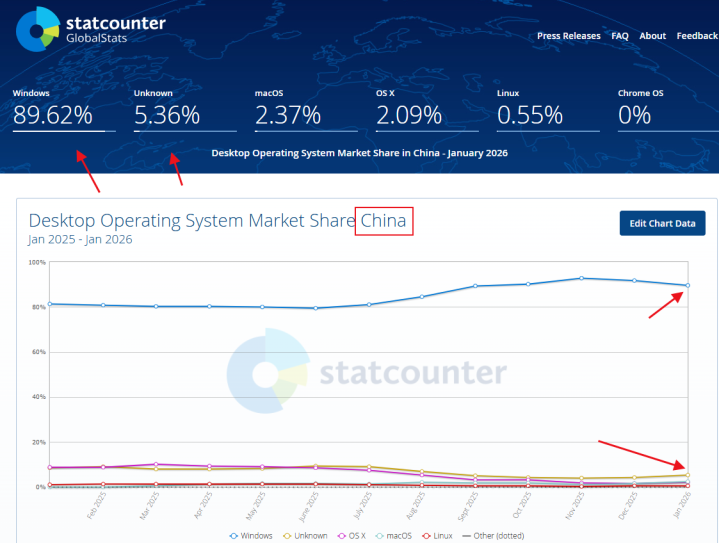The width and height of the screenshot is (719, 543).
Task: Toggle the Unknown series in chart legend
Action: pyautogui.click(x=305, y=536)
